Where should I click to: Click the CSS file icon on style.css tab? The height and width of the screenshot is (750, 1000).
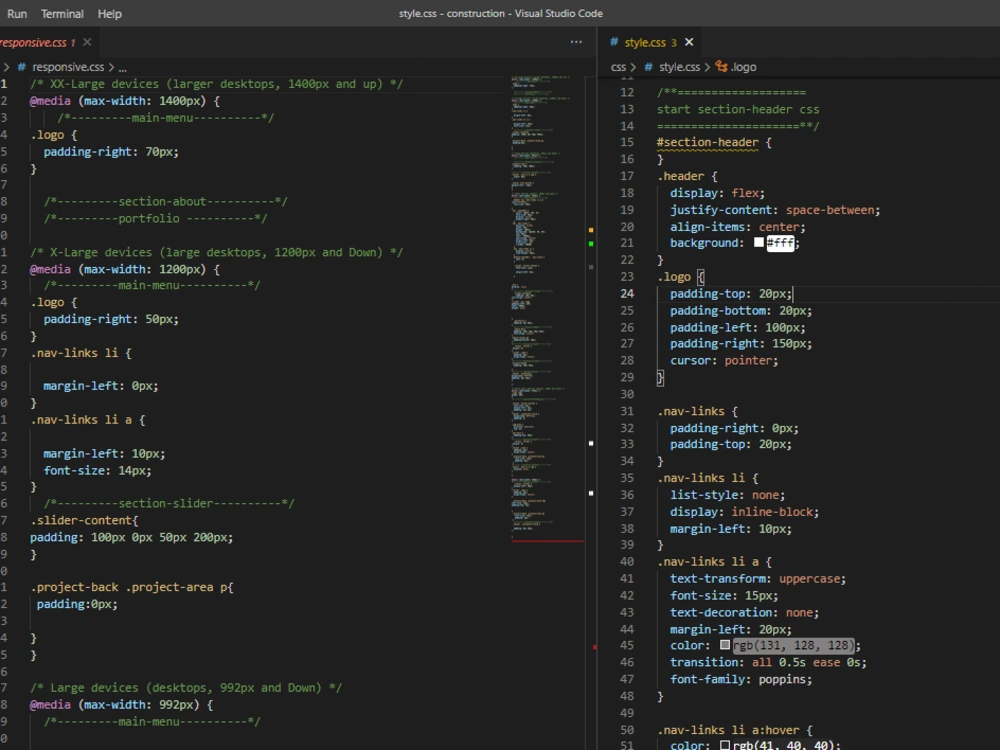(x=614, y=42)
